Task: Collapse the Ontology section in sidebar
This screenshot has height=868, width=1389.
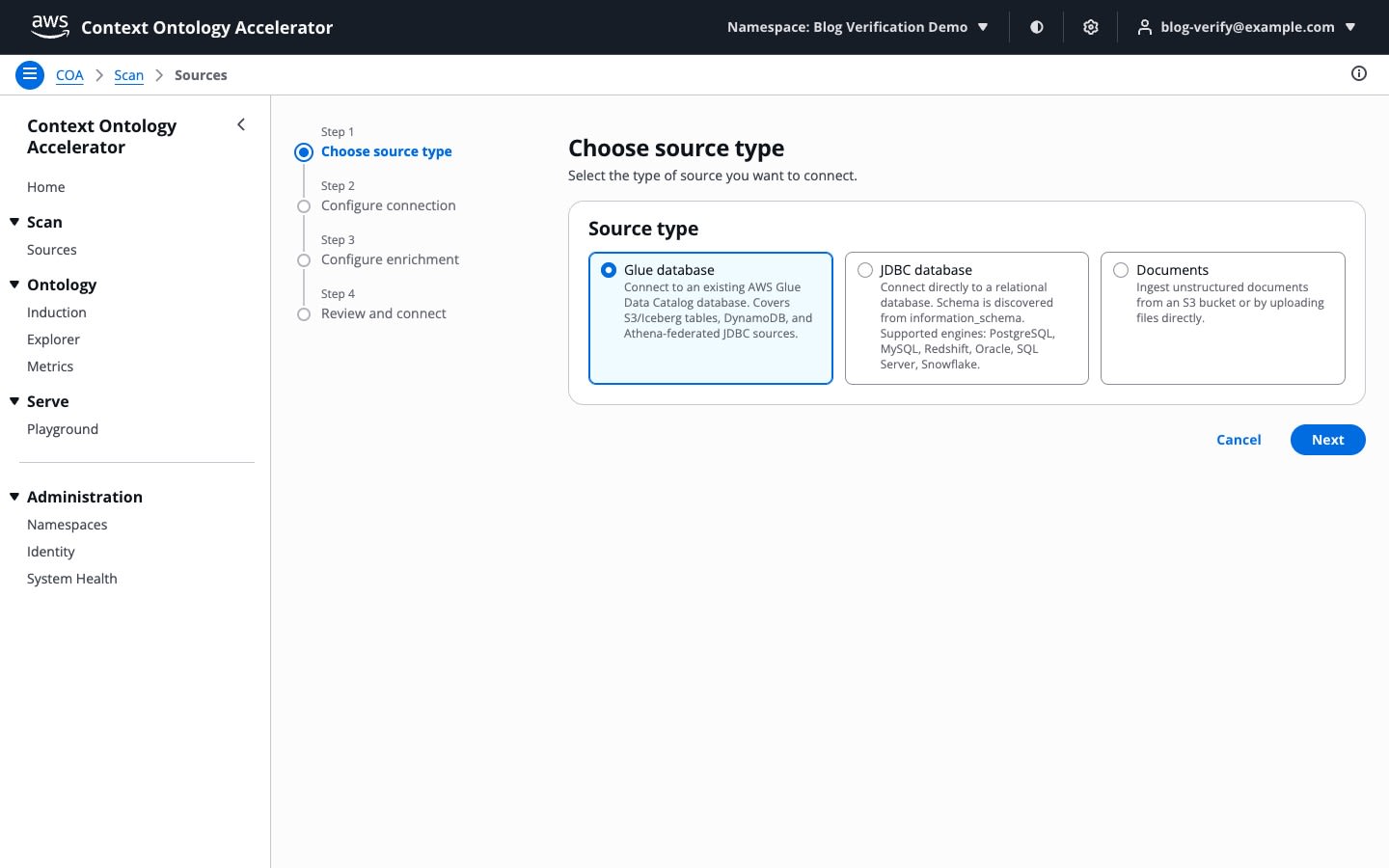Action: tap(14, 285)
